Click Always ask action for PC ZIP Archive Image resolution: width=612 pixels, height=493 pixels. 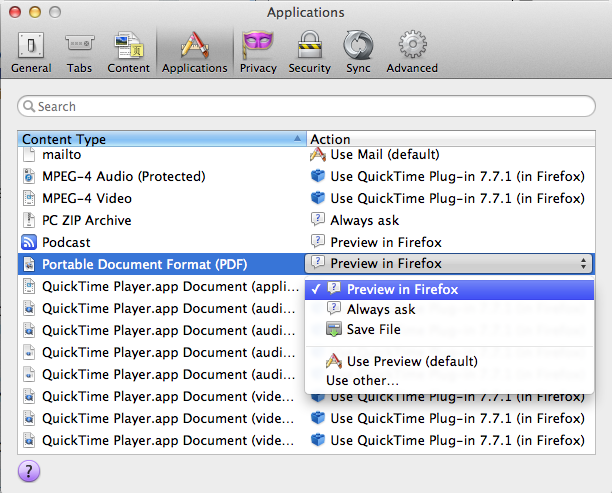coord(365,221)
